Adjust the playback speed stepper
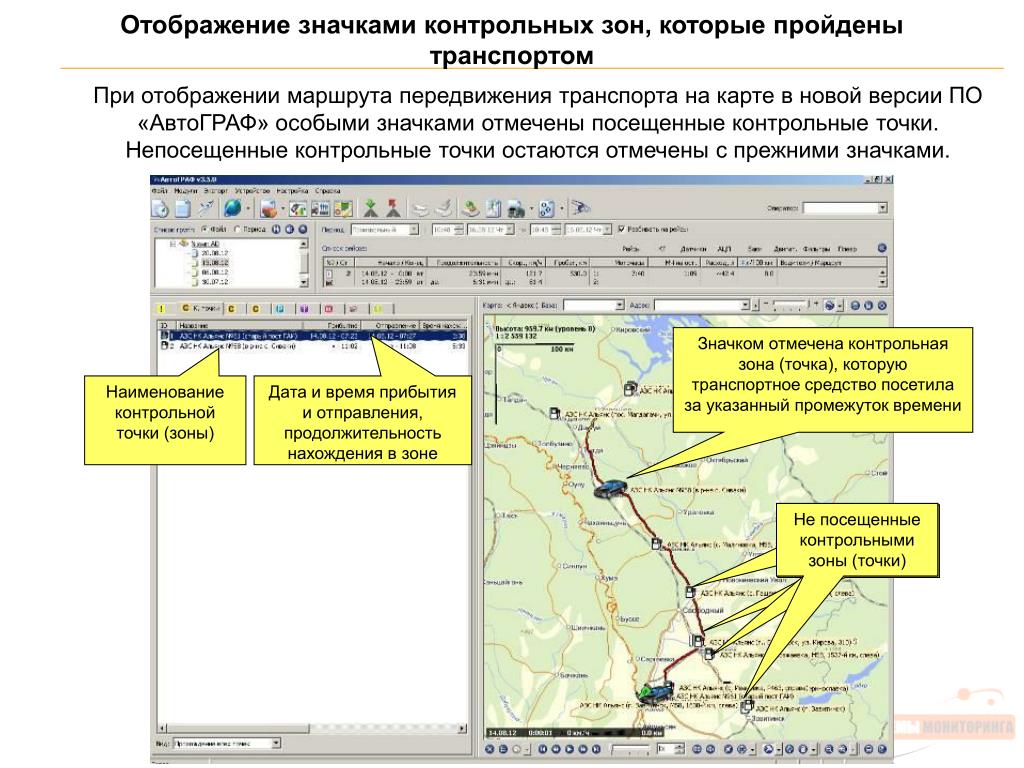The width and height of the screenshot is (1024, 768). pyautogui.click(x=679, y=749)
